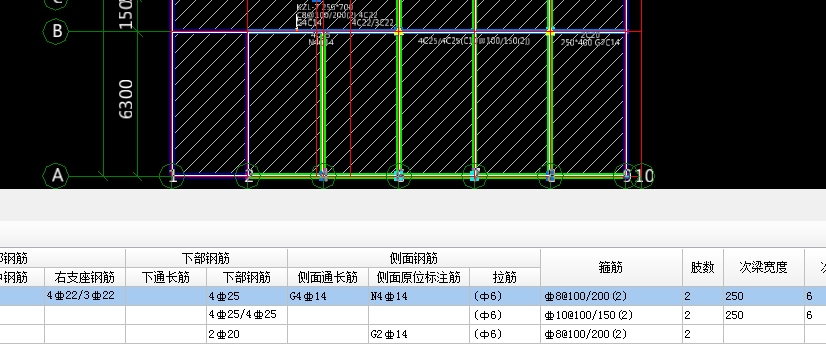Click the 侧面钢筋 group header
Image resolution: width=826 pixels, height=363 pixels.
click(x=414, y=259)
